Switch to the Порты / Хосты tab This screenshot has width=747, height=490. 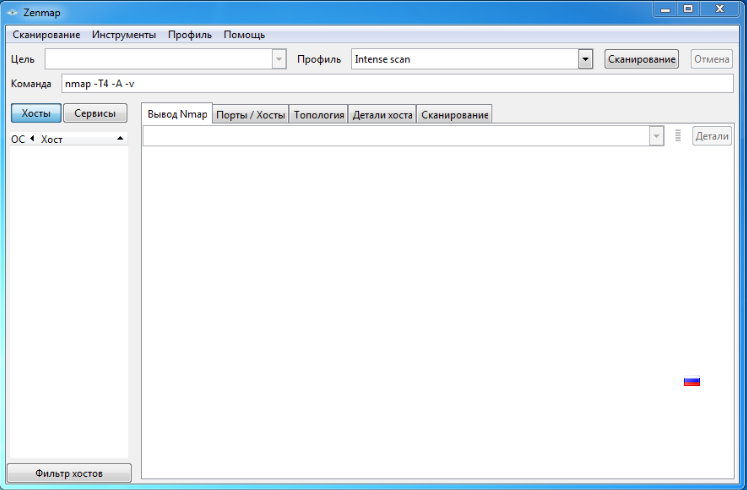click(251, 115)
